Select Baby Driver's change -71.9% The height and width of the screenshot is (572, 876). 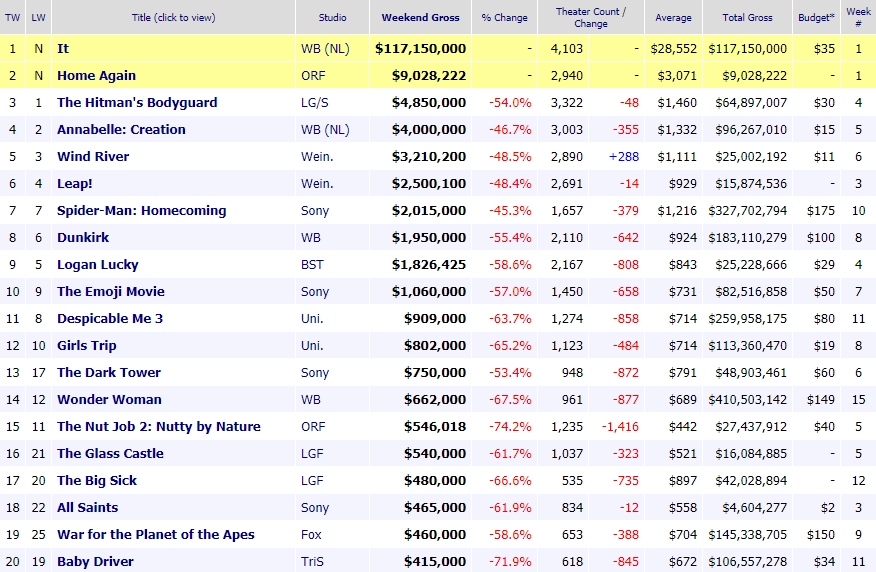click(x=510, y=561)
